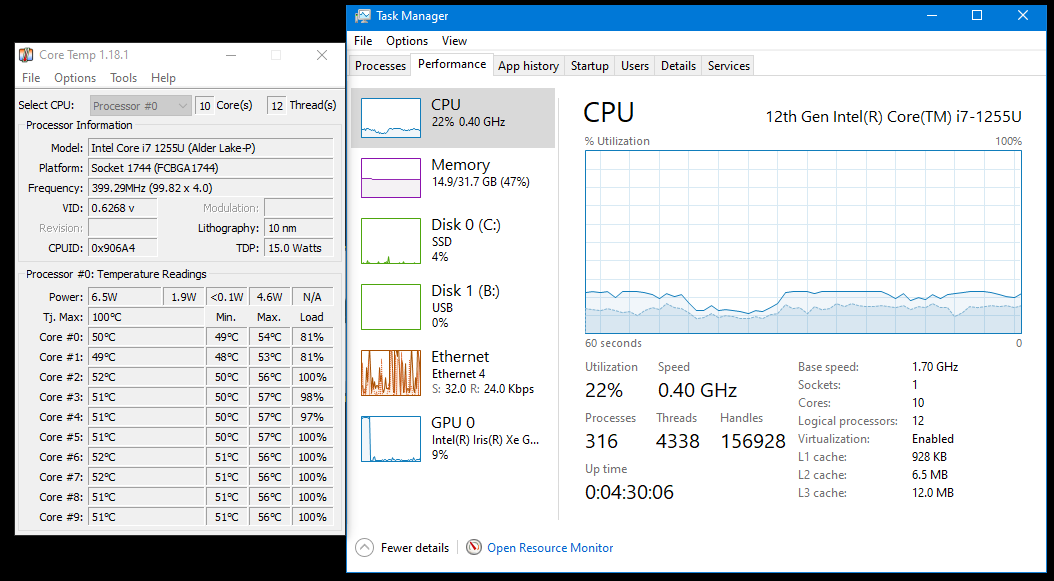
Task: Select CPU in performance sidebar
Action: click(x=453, y=118)
